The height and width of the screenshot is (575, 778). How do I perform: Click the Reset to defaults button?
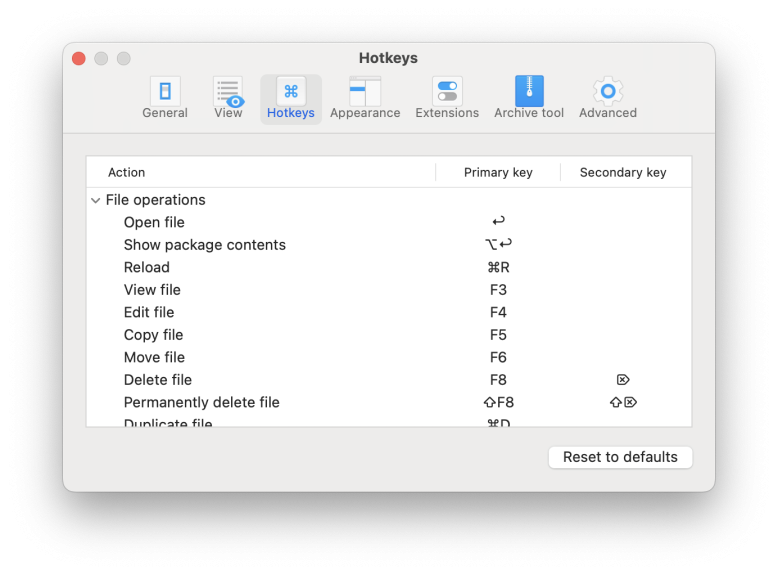(620, 457)
